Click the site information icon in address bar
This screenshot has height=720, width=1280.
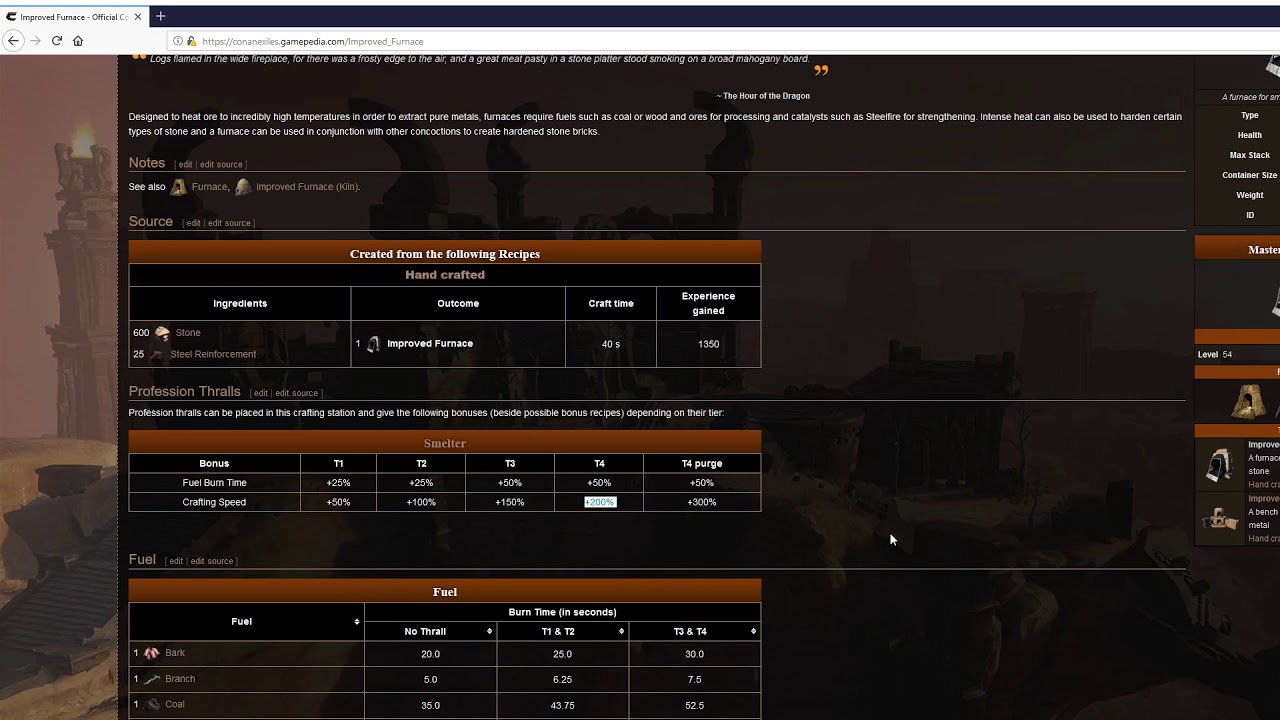(178, 41)
